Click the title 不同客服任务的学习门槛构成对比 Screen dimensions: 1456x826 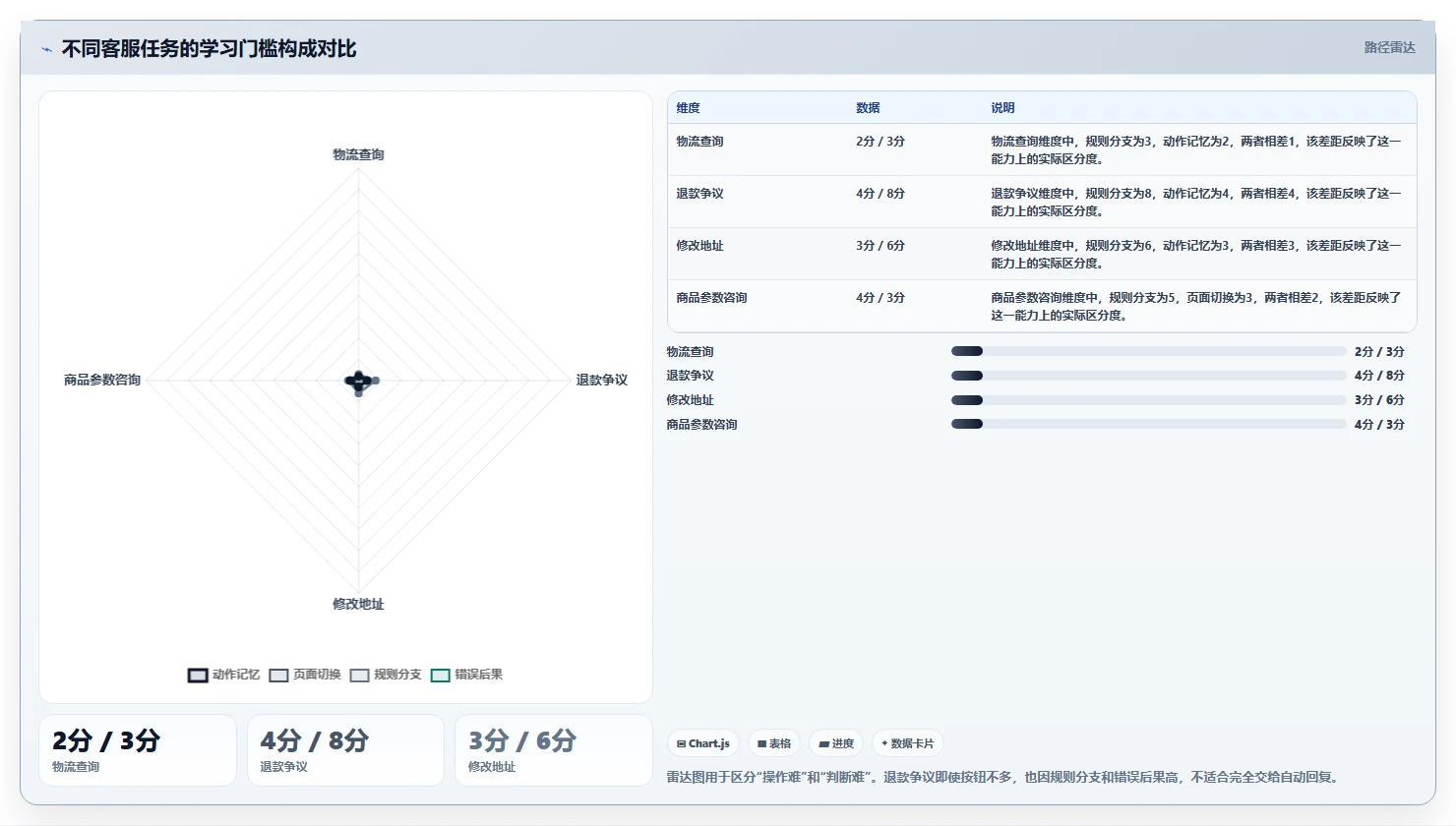click(209, 49)
